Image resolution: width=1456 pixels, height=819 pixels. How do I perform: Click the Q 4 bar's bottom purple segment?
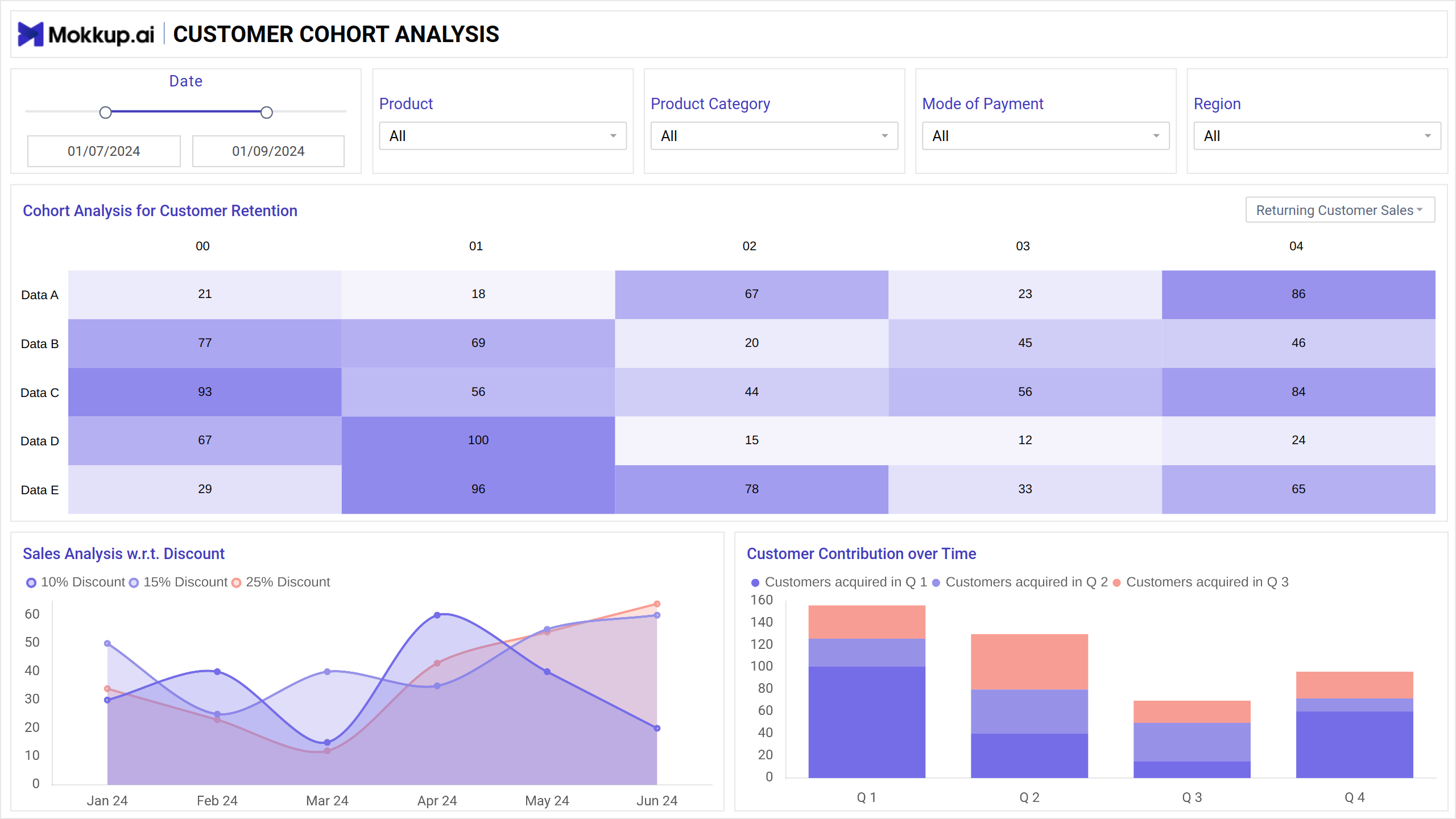click(x=1355, y=744)
